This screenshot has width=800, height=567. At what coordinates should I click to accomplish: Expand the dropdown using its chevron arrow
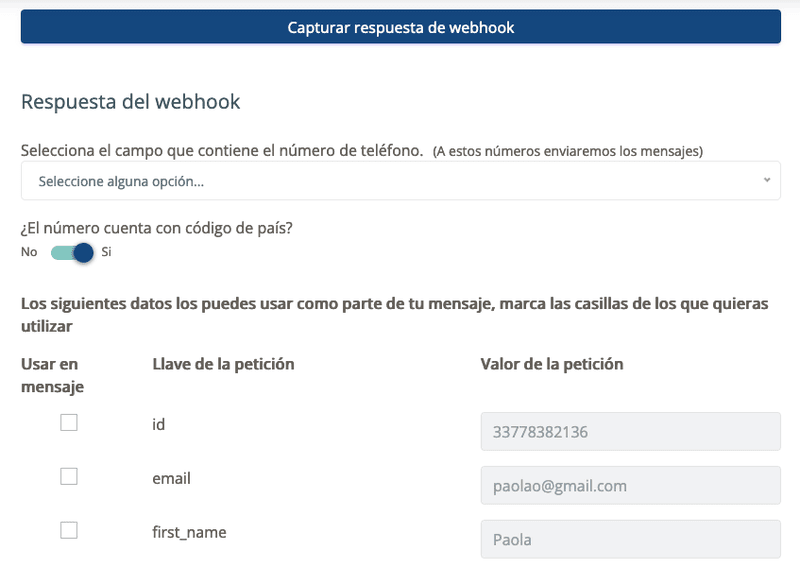pyautogui.click(x=766, y=180)
